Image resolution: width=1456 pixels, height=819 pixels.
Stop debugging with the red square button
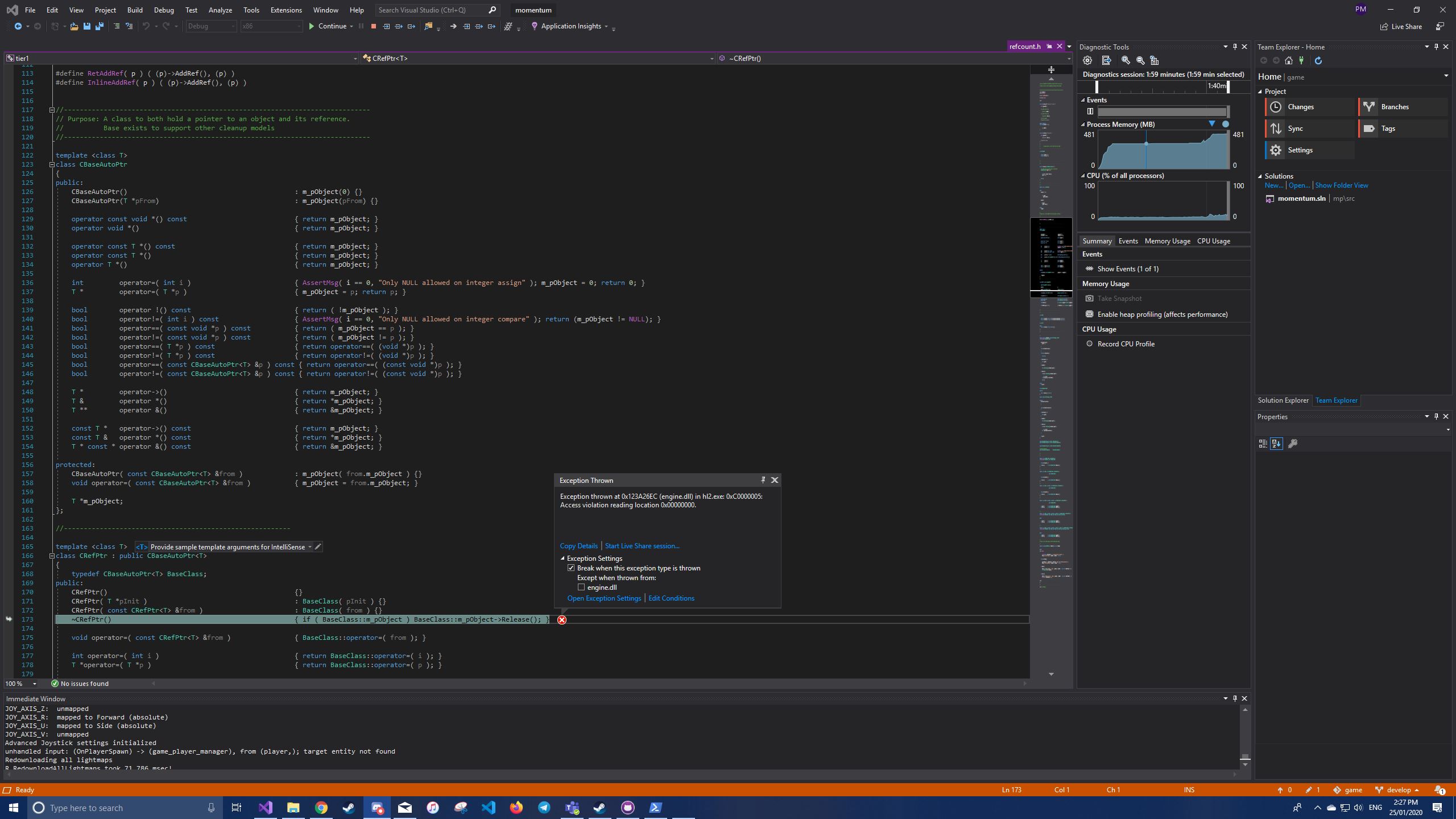tap(374, 26)
